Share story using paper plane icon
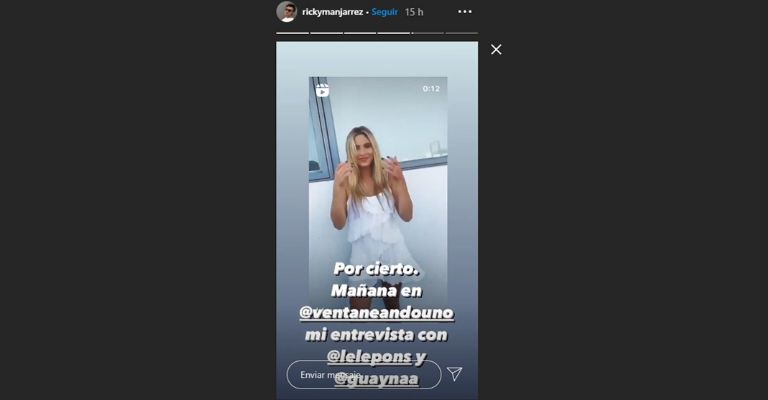The image size is (768, 400). click(455, 374)
